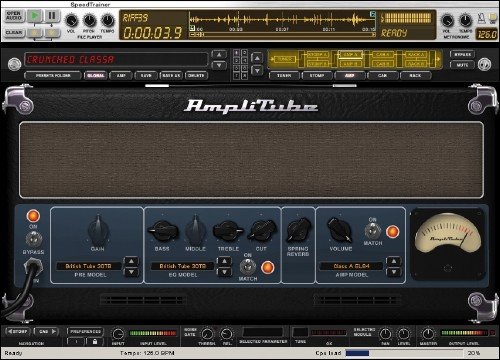
Task: Adjust the Cut knob
Action: coord(262,231)
